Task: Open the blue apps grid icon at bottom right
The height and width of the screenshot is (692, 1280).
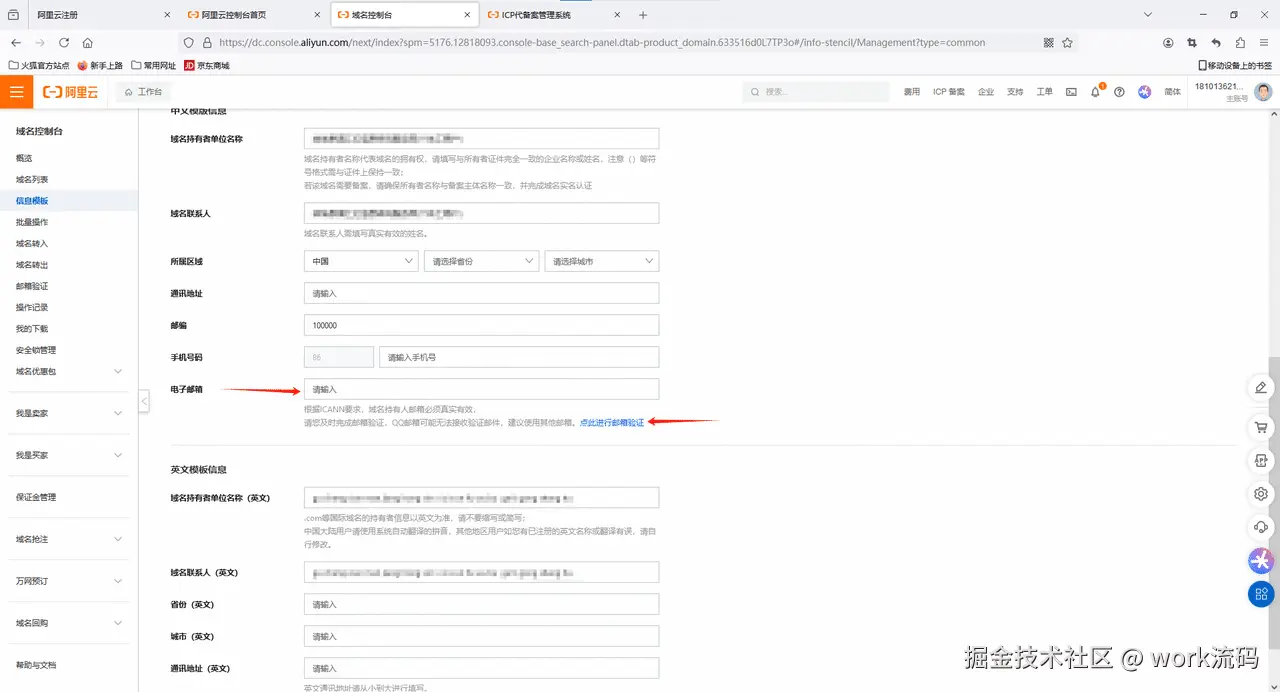Action: (1260, 594)
